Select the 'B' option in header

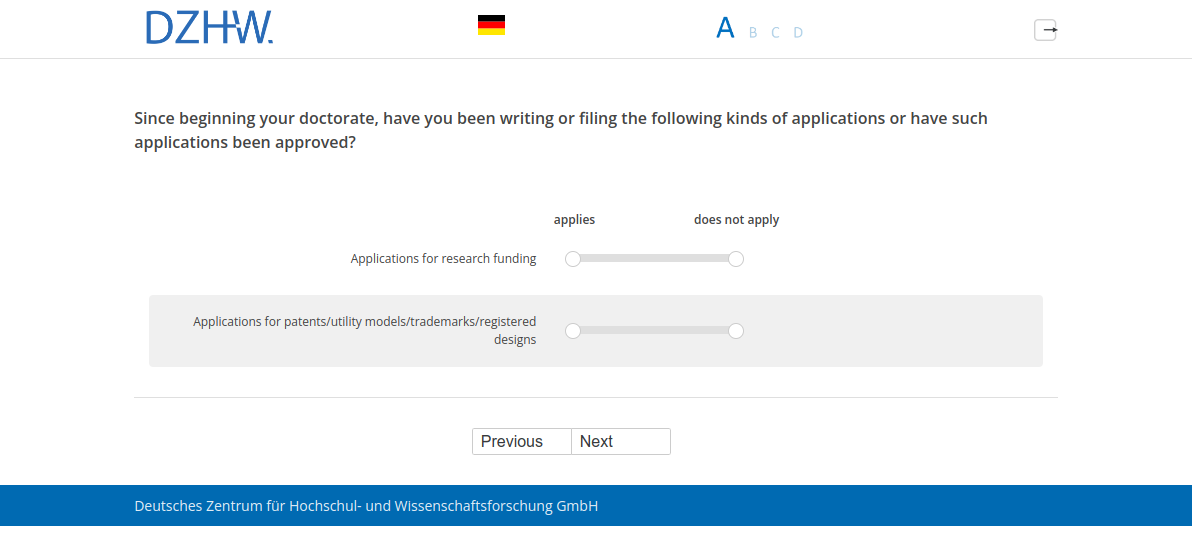(753, 32)
